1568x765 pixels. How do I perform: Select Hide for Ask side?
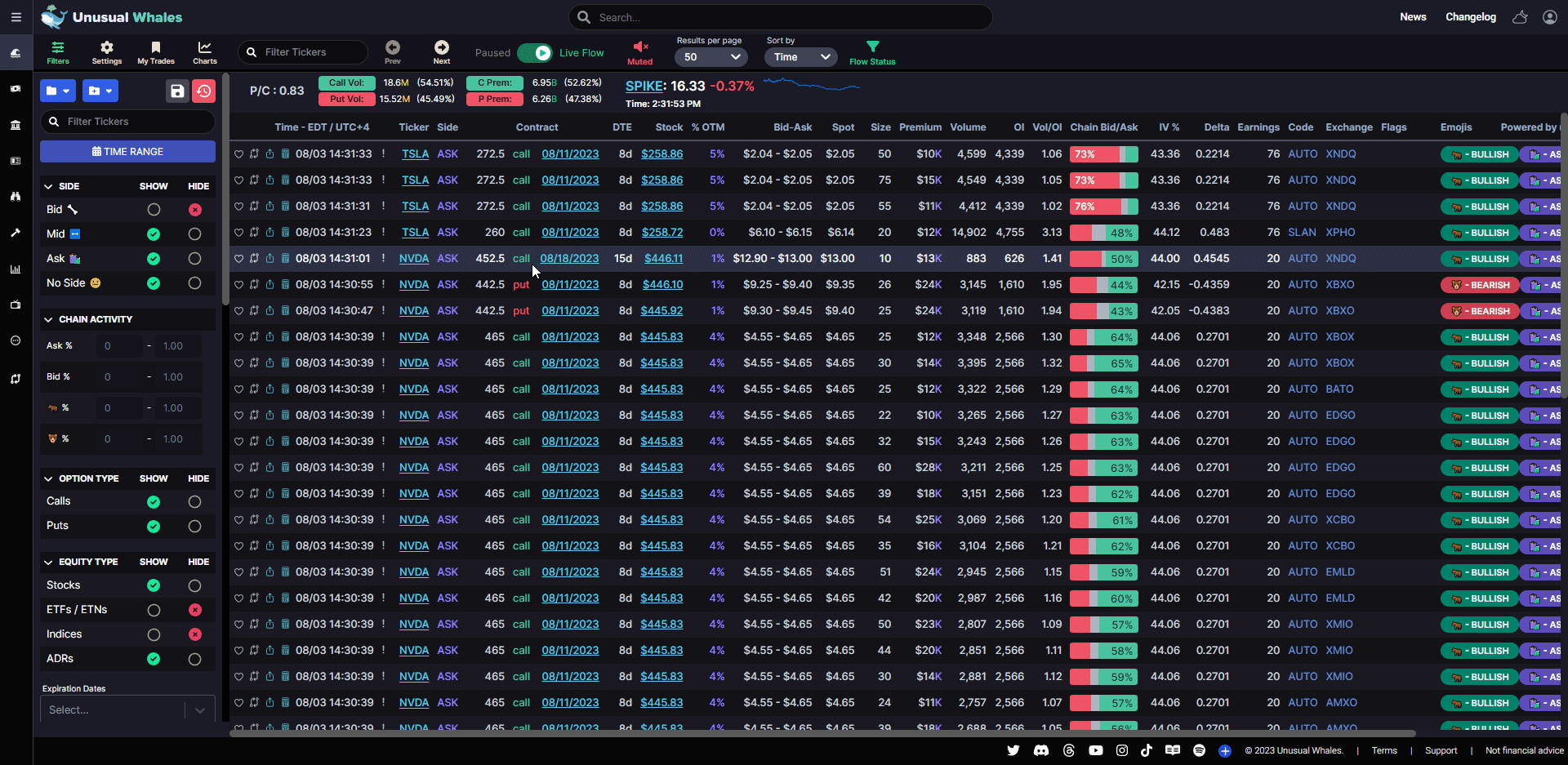[x=194, y=259]
